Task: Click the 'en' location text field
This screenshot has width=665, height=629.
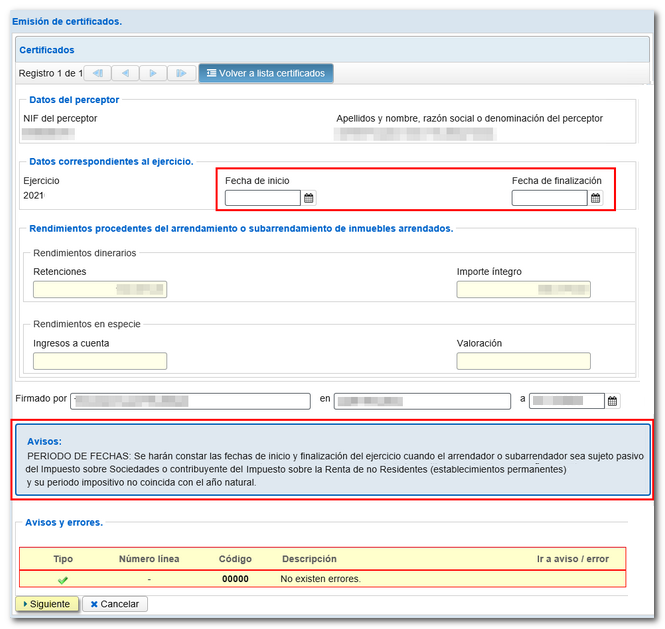Action: [421, 401]
